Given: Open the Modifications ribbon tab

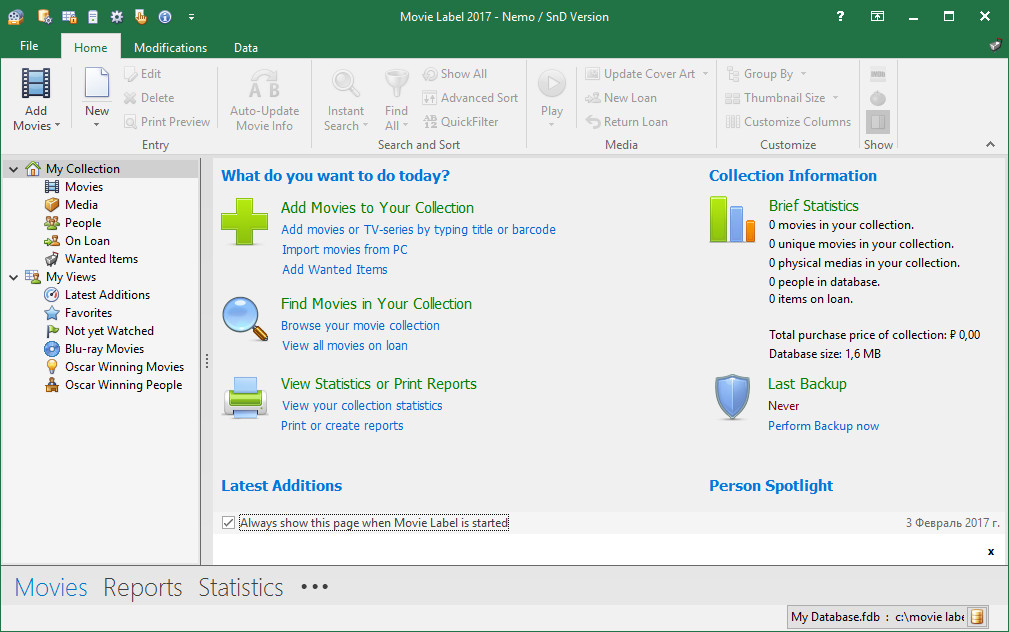Looking at the screenshot, I should tap(170, 47).
